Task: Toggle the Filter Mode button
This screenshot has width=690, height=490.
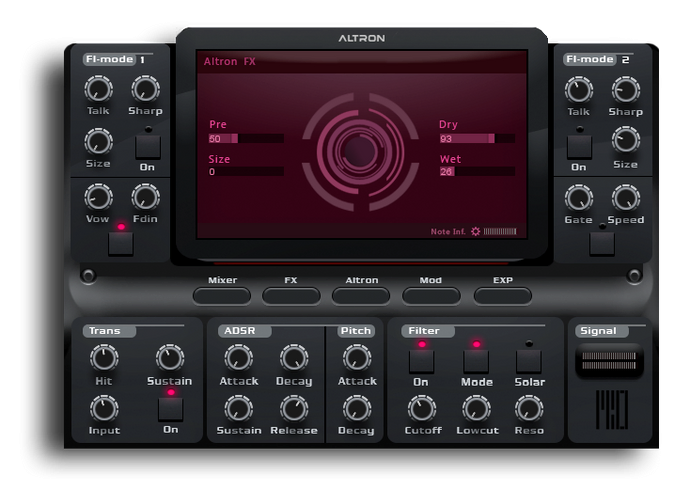Action: pyautogui.click(x=476, y=362)
